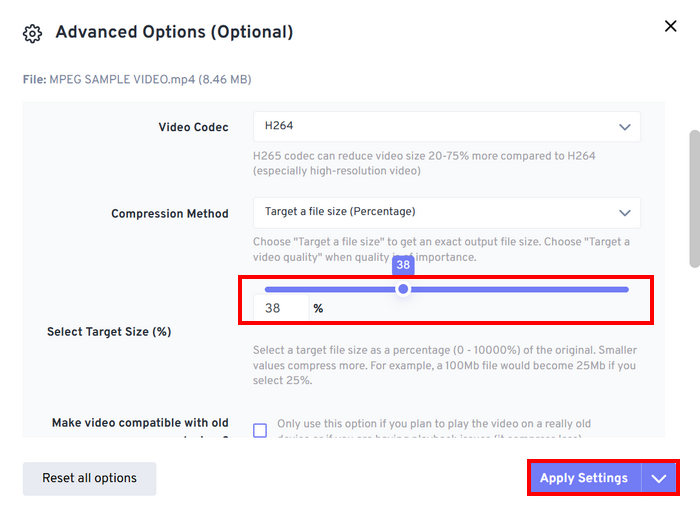Click the MPEG SAMPLE VIDEO.mp4 file name
Viewport: 700px width, 512px height.
(x=123, y=79)
